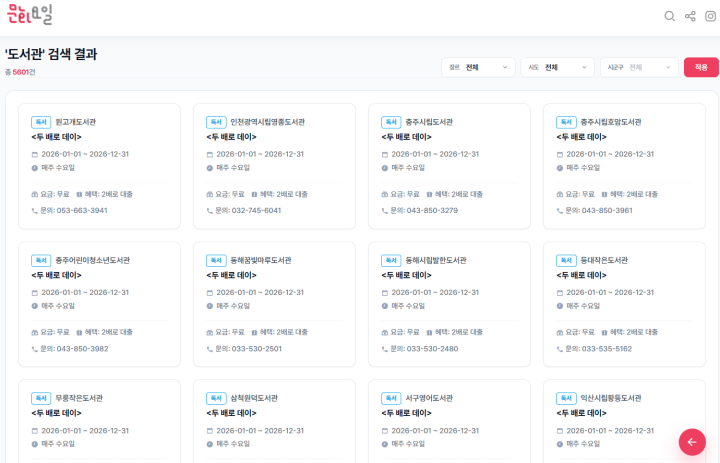Click 매주 수요일 on 충주어린이청소년도서관 card
This screenshot has width=720, height=463.
[58, 306]
